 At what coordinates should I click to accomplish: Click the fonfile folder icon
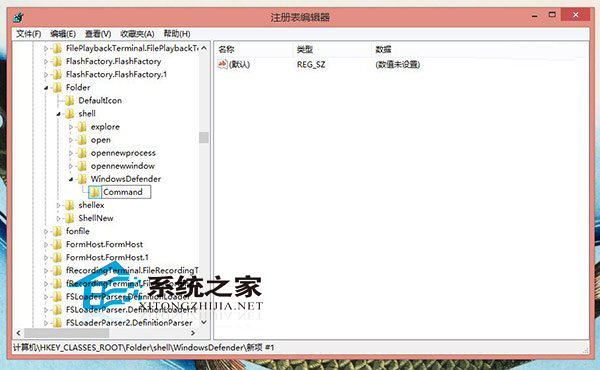pyautogui.click(x=57, y=231)
